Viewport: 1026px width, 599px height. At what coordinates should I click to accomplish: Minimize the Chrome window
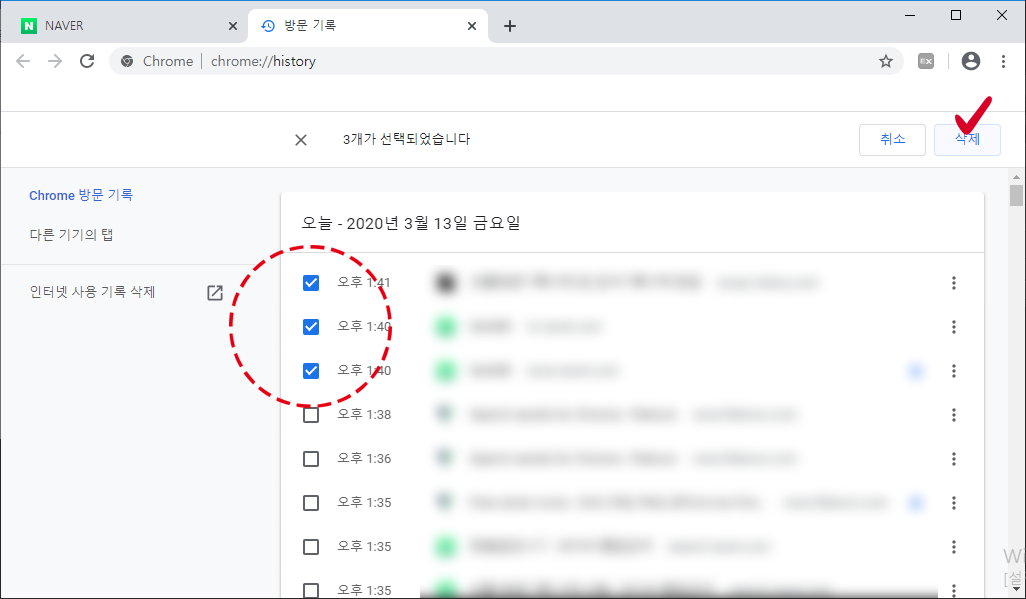[910, 16]
